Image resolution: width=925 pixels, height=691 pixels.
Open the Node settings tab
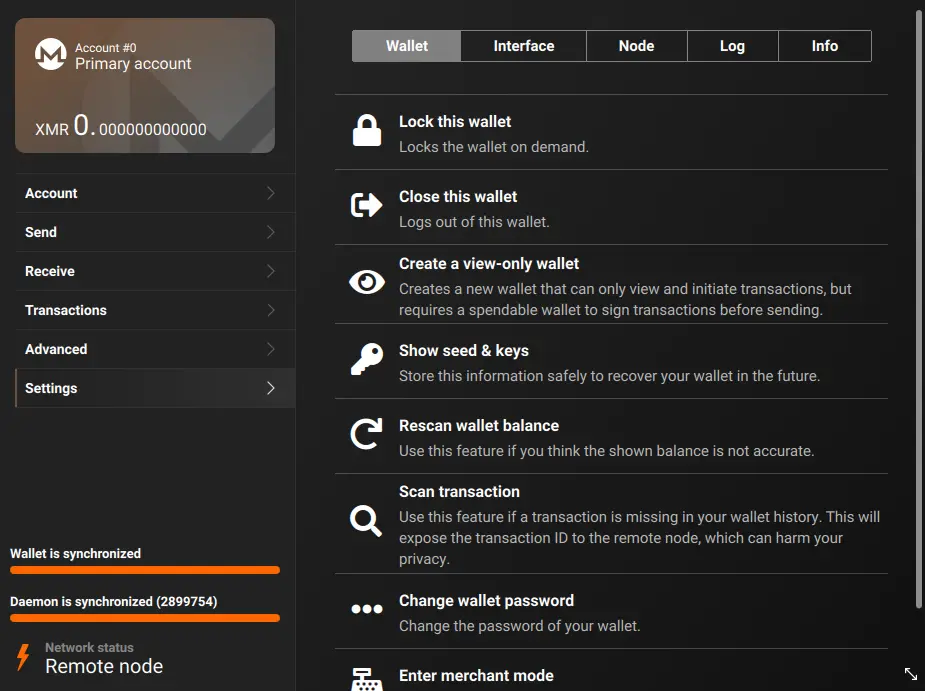(636, 46)
